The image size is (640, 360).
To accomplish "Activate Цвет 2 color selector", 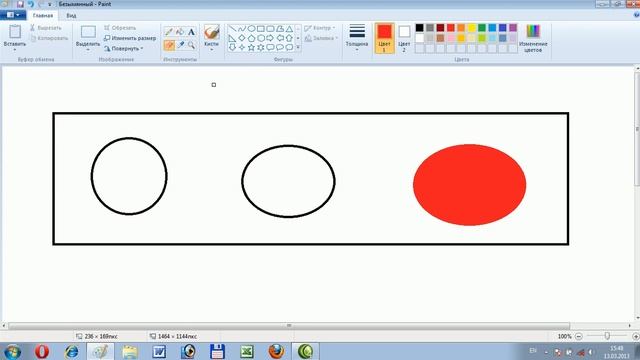I will (x=404, y=38).
